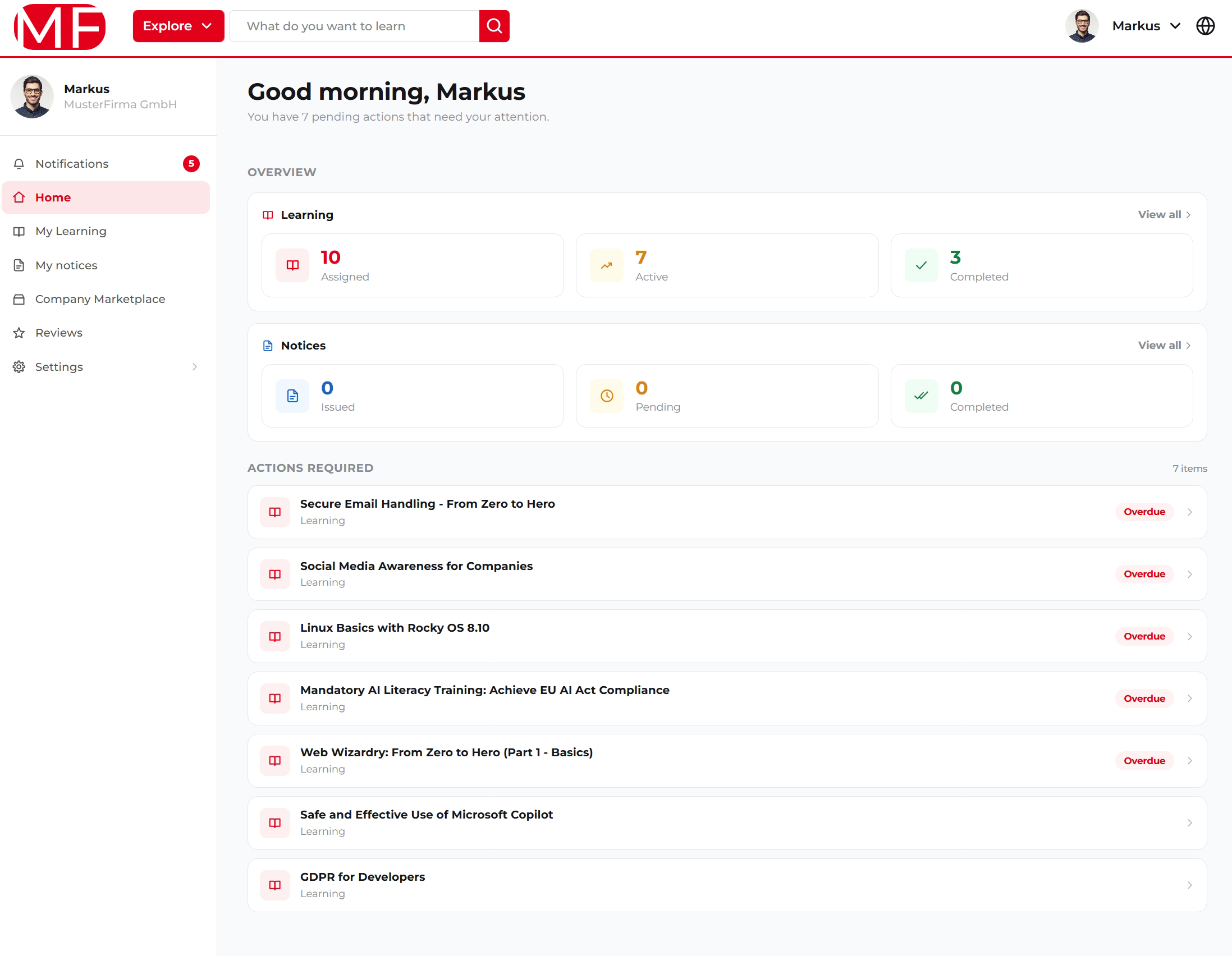Image resolution: width=1232 pixels, height=956 pixels.
Task: Click the MF logo in the header
Action: click(x=60, y=26)
